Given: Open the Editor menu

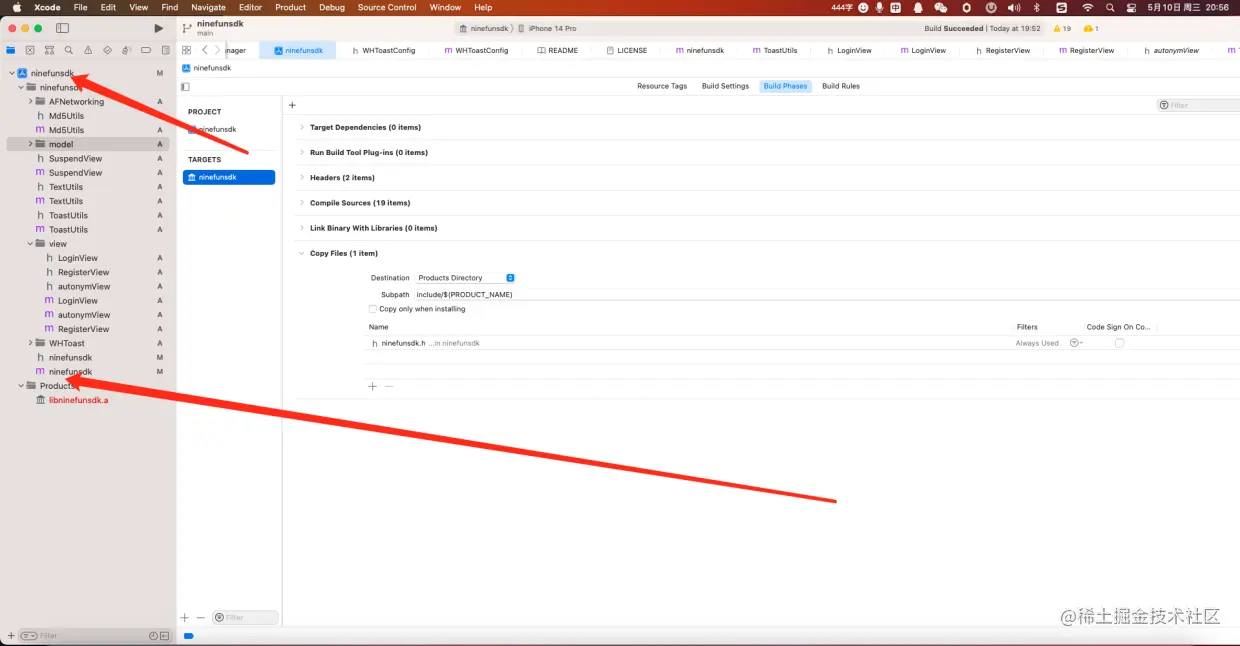Looking at the screenshot, I should tap(250, 7).
